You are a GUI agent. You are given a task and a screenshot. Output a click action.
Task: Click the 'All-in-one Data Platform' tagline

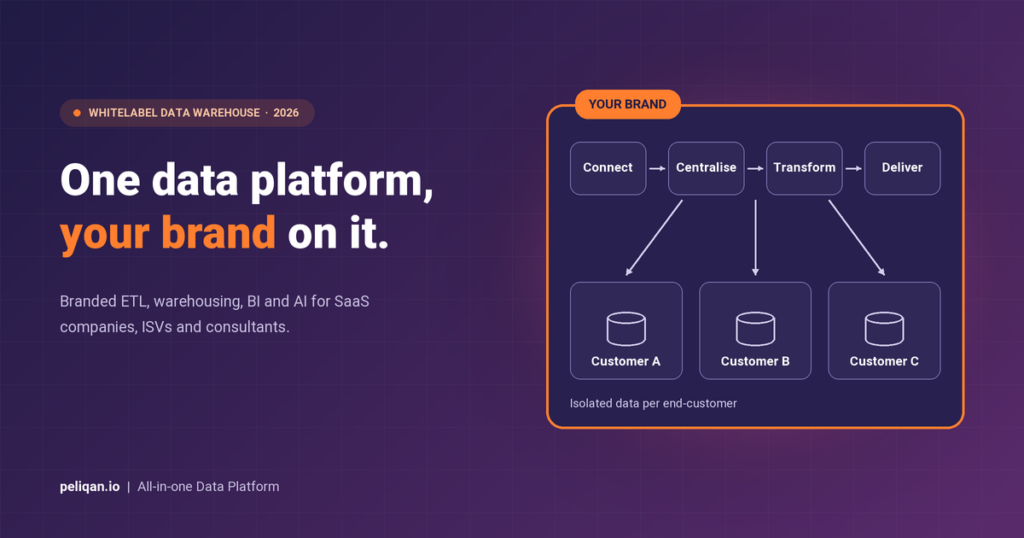pos(208,487)
